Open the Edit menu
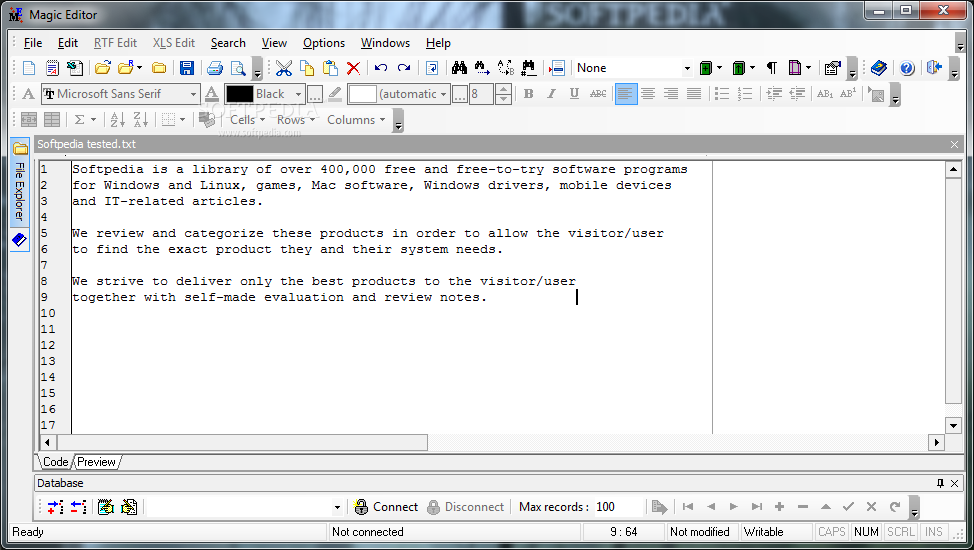Viewport: 974px width, 550px height. tap(68, 43)
